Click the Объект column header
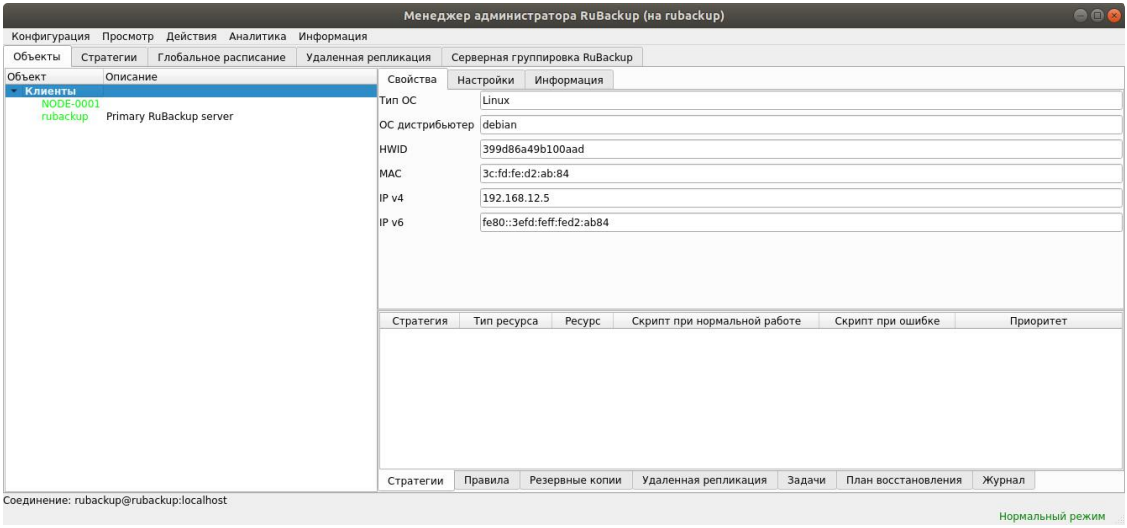 (x=54, y=76)
